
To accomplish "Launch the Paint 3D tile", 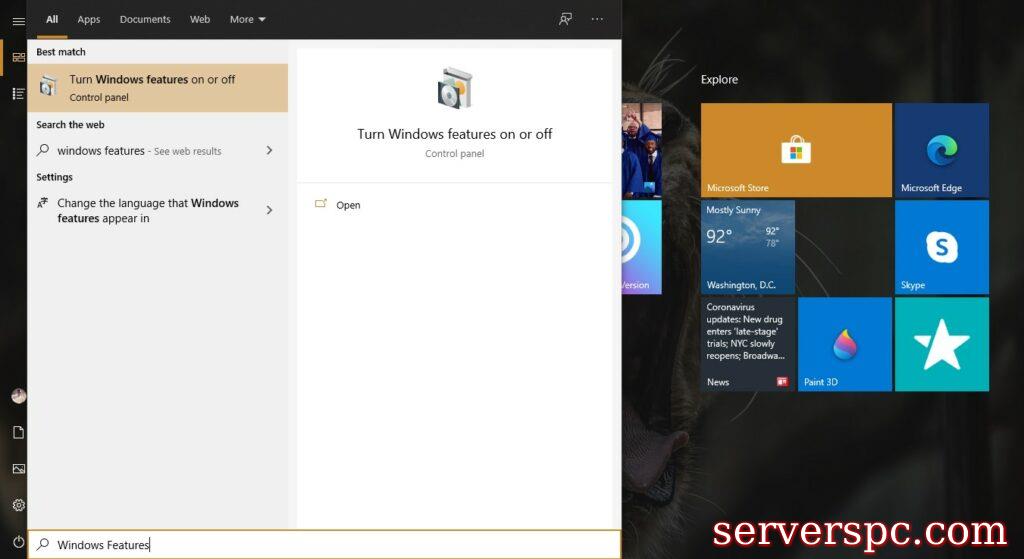I will click(x=844, y=343).
